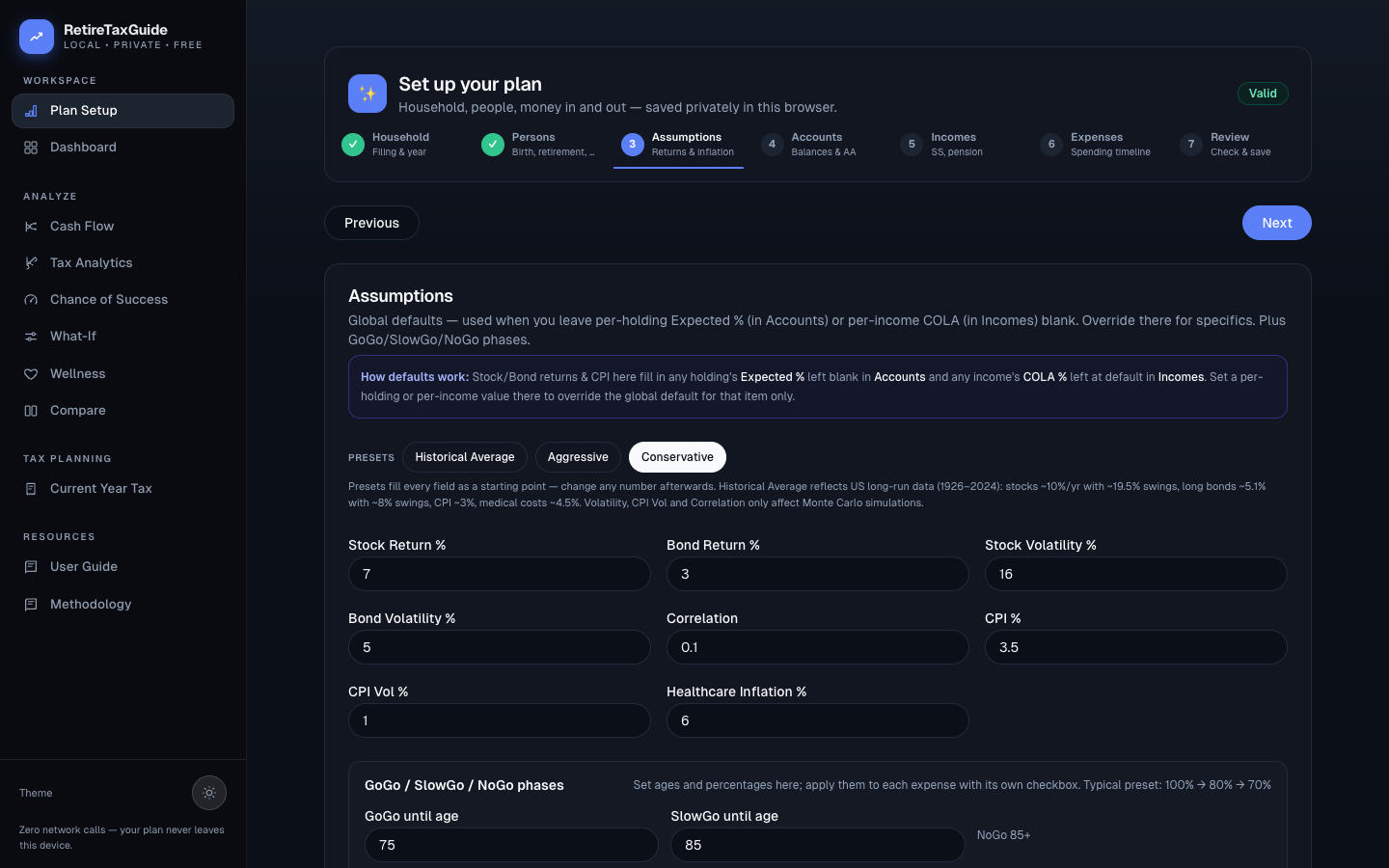Click the Tax Analytics chart icon
The image size is (1389, 868).
[31, 263]
